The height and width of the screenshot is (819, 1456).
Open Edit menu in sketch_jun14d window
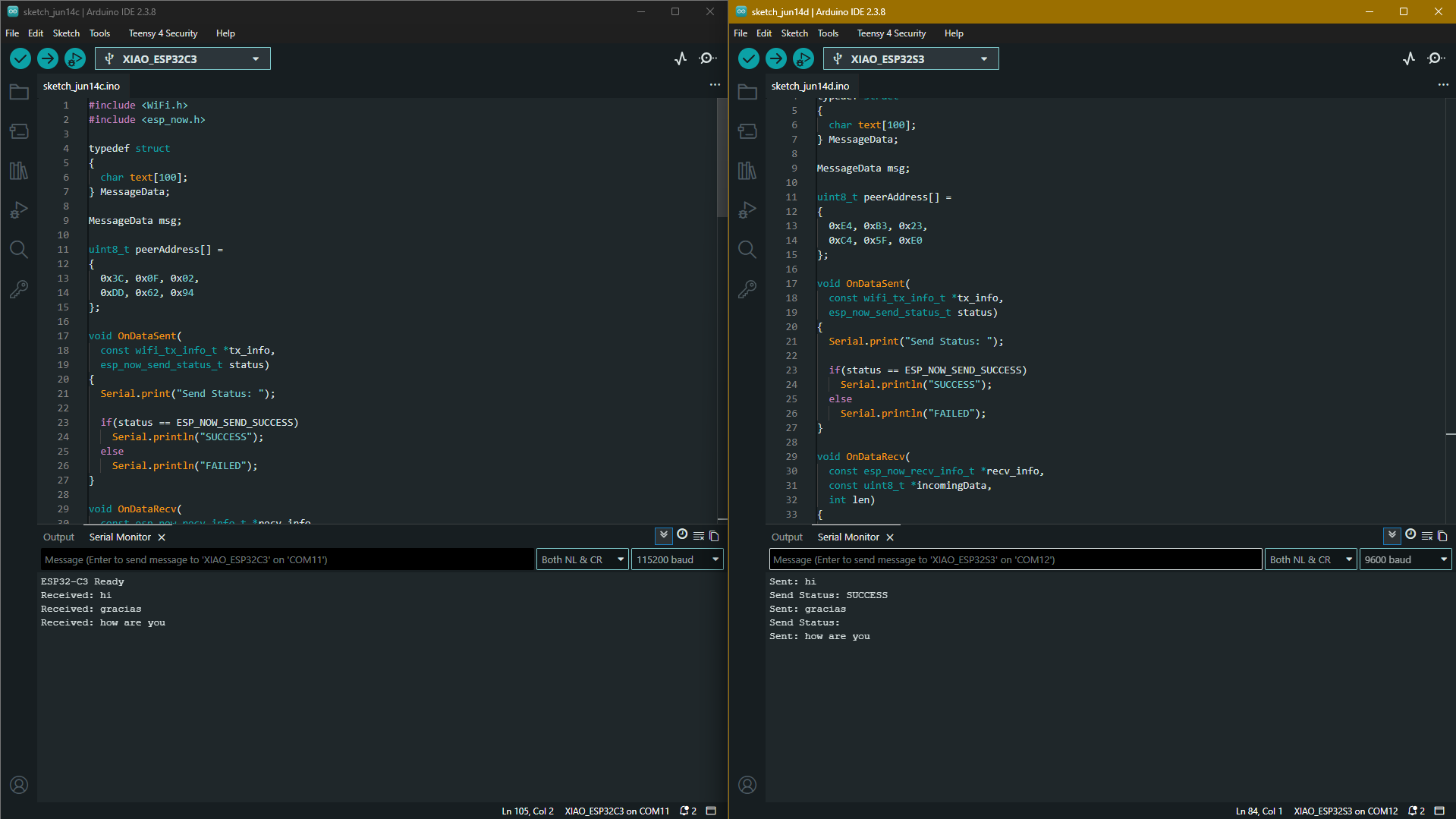[x=764, y=33]
